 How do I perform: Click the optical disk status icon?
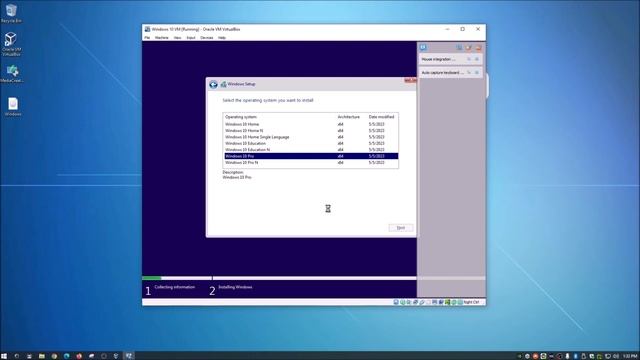click(x=402, y=302)
